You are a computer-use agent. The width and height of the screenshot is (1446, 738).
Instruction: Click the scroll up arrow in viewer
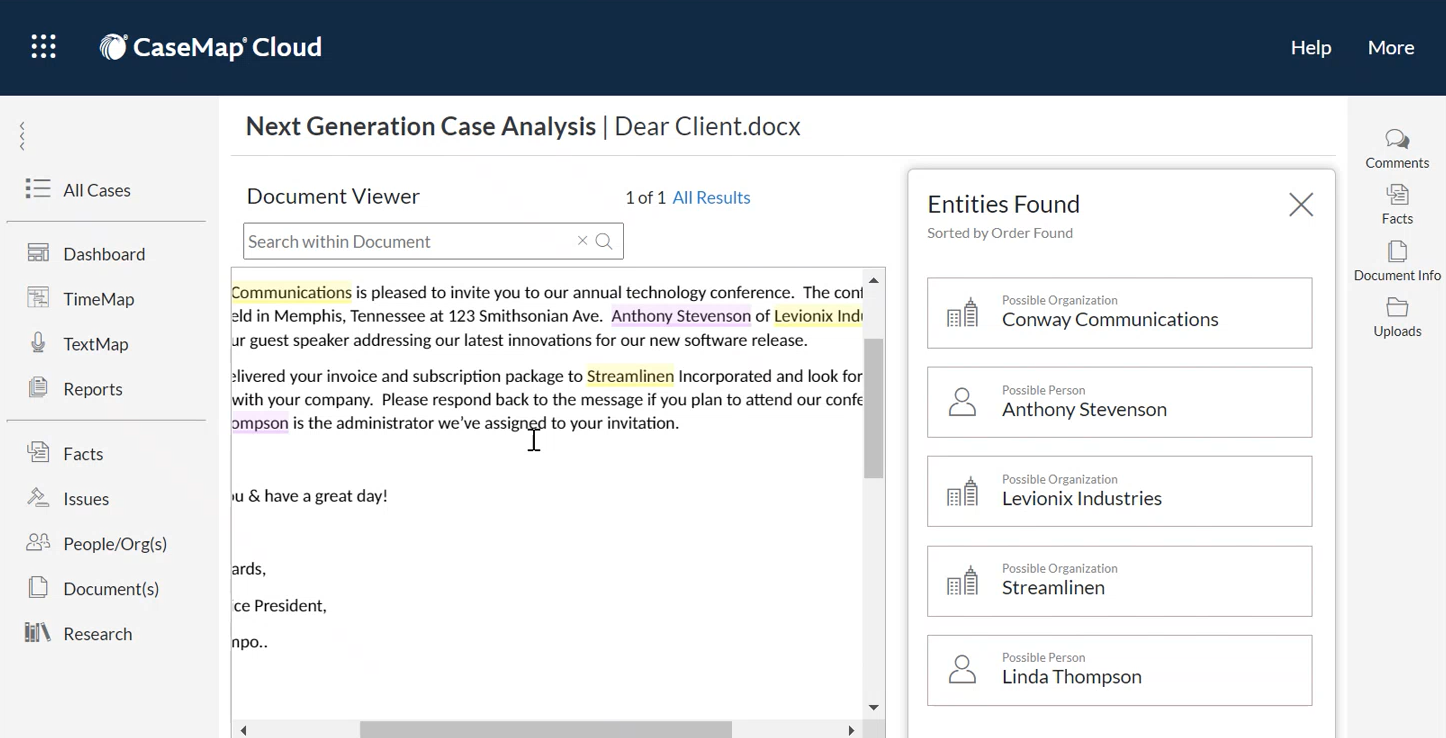pyautogui.click(x=874, y=281)
